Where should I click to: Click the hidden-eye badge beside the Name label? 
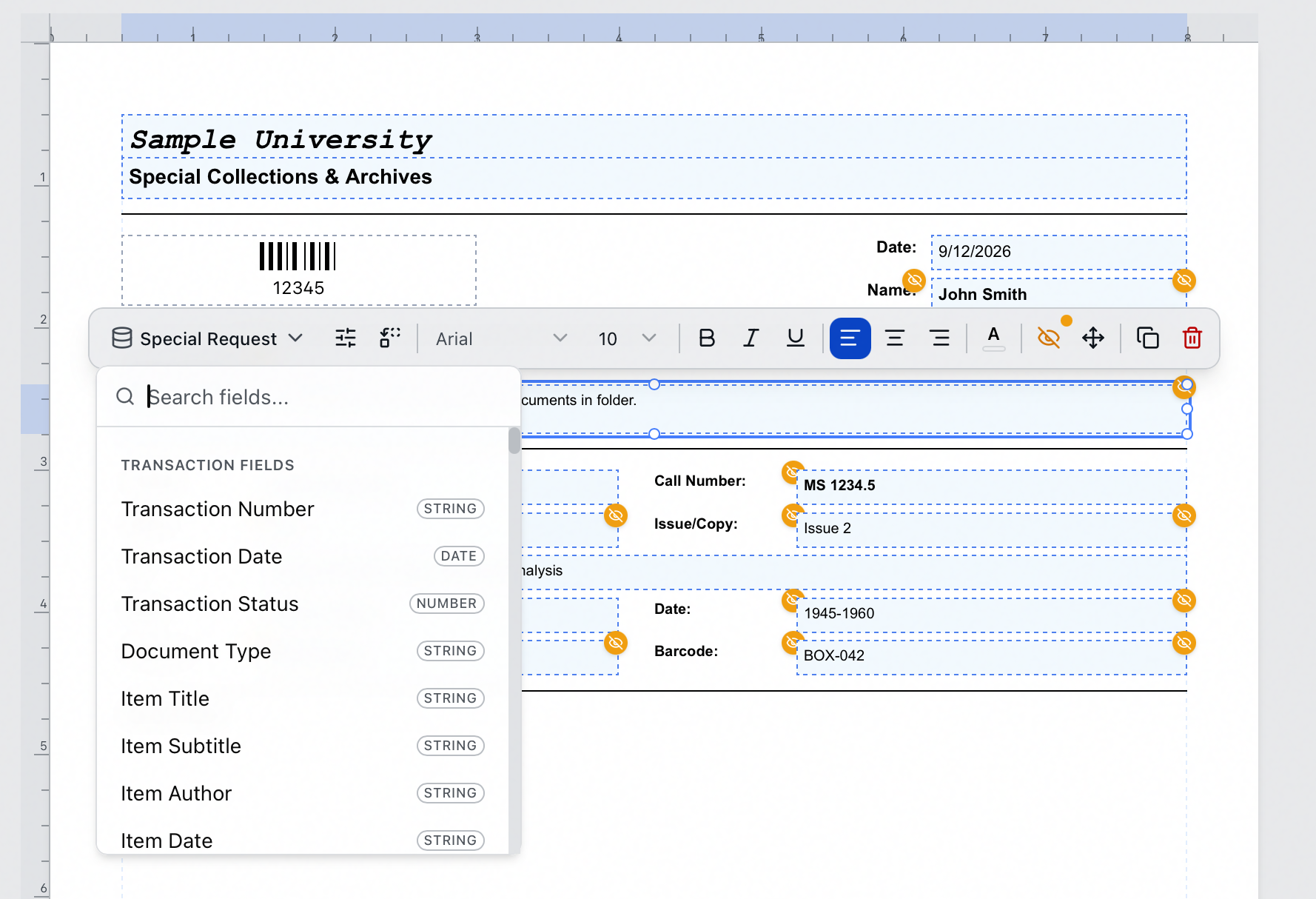(914, 280)
